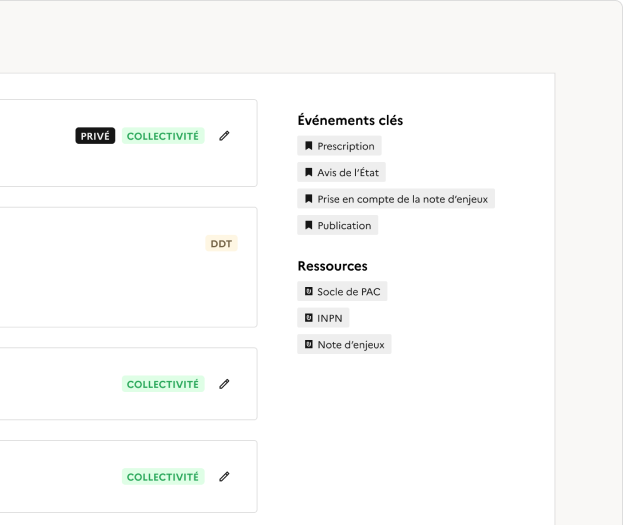Click the bookmark icon for Avis de l'État
Viewport: 623px width, 525px height.
[x=309, y=172]
